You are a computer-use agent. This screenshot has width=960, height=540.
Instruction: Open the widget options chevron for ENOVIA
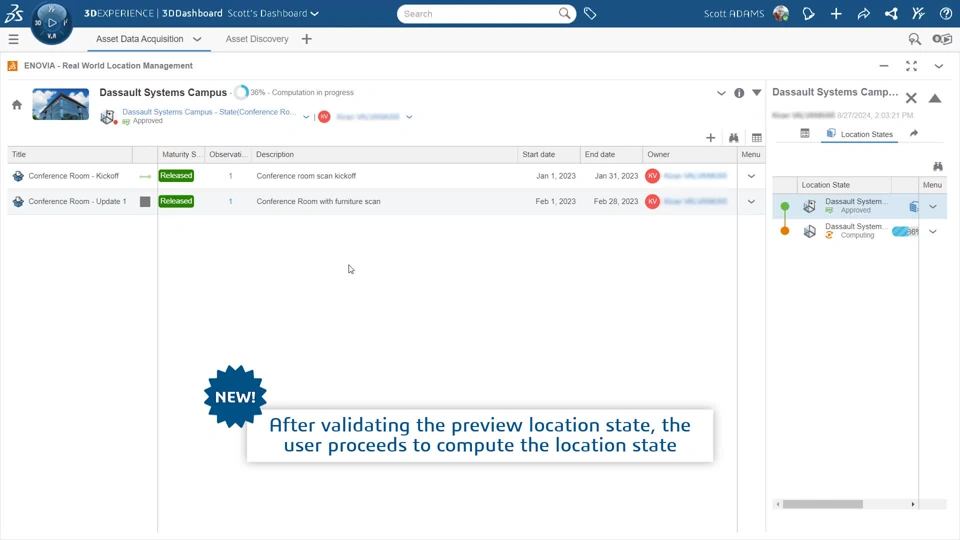pos(939,66)
